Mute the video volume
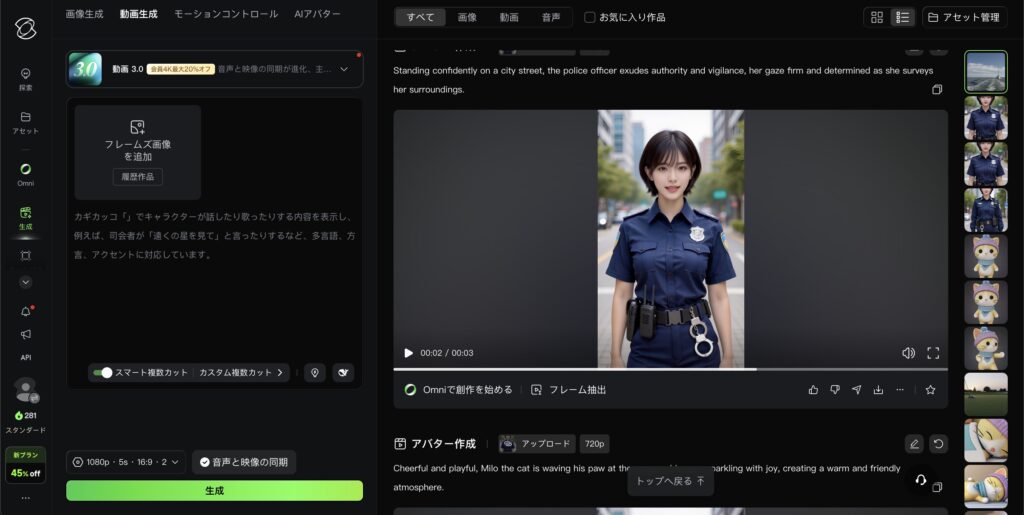The image size is (1024, 515). coord(908,353)
